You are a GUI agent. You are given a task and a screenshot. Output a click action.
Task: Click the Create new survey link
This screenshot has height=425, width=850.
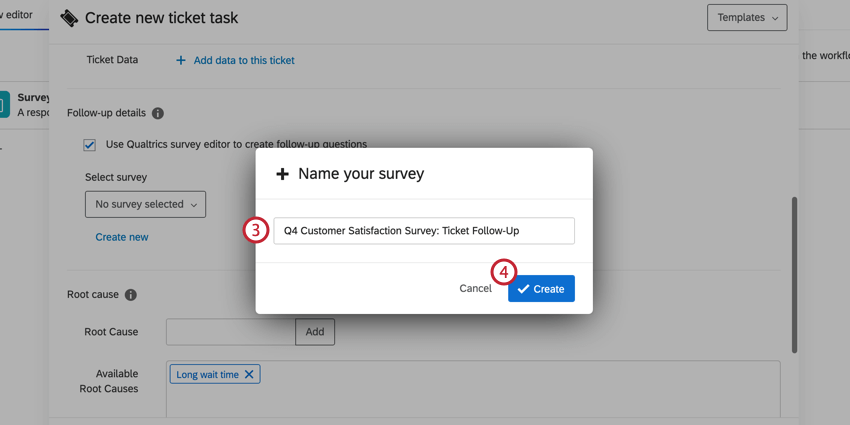pos(122,237)
